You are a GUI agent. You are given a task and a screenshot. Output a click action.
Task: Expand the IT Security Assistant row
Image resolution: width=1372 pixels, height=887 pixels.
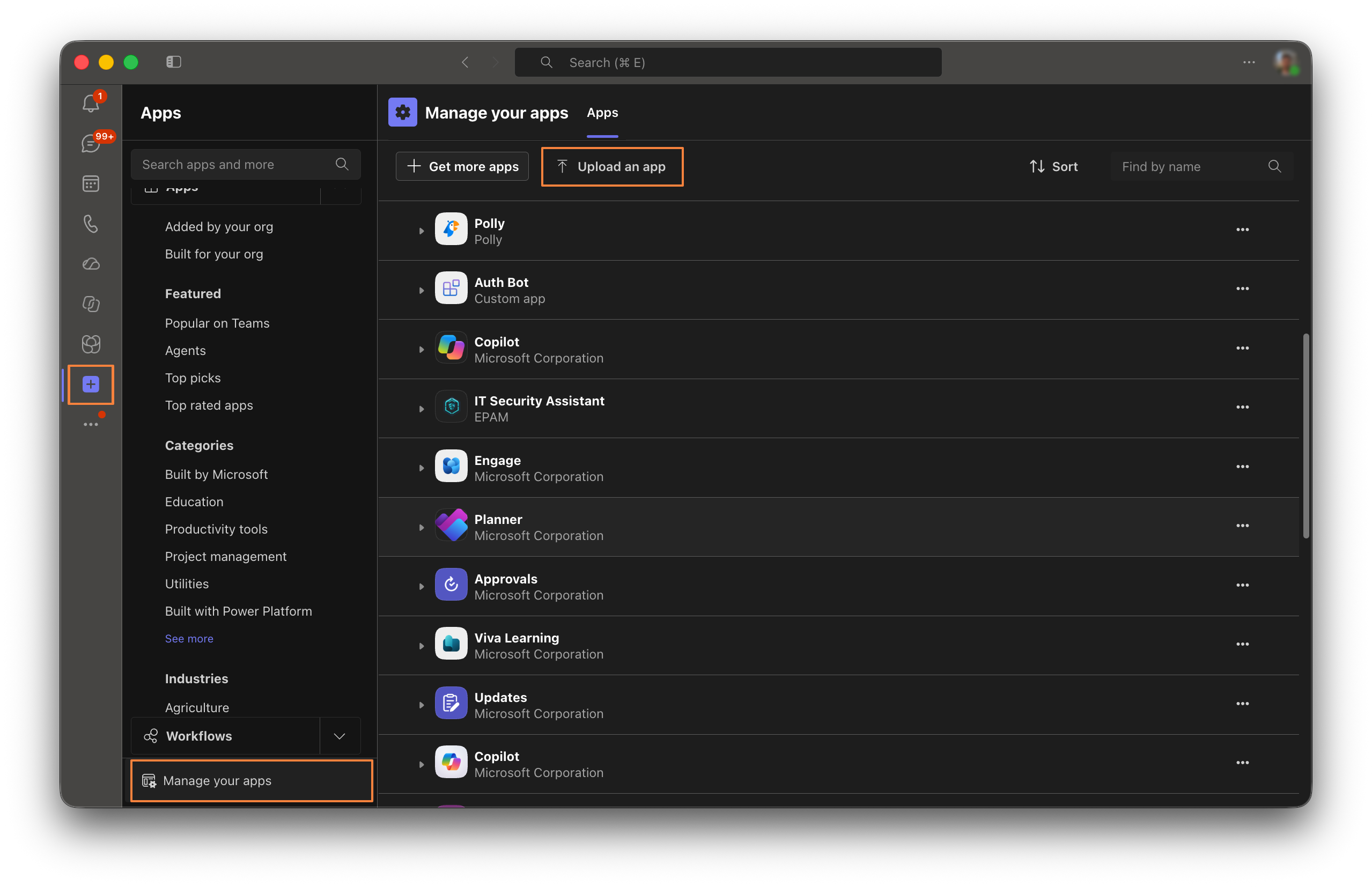click(x=421, y=409)
